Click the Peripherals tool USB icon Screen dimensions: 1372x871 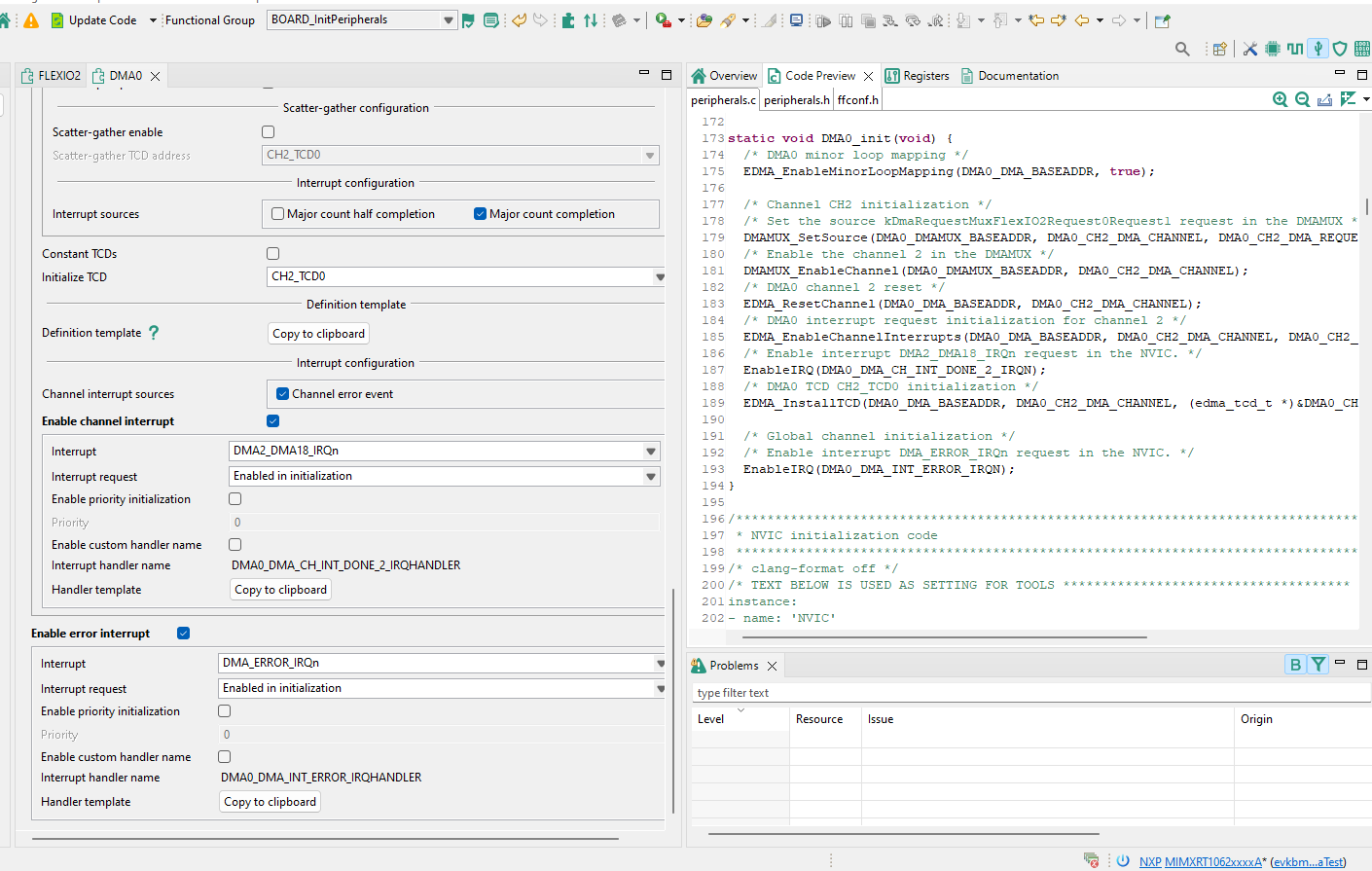point(1318,49)
